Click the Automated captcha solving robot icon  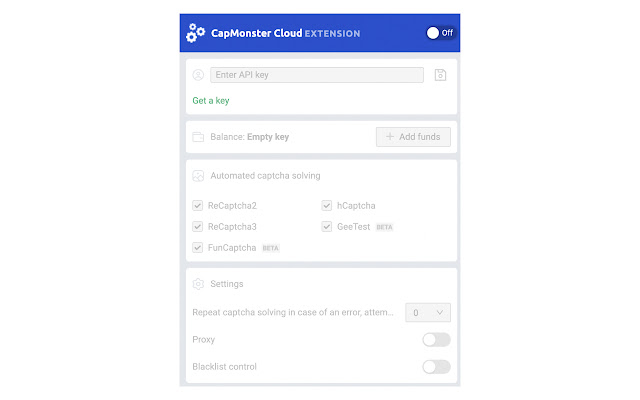click(x=198, y=176)
